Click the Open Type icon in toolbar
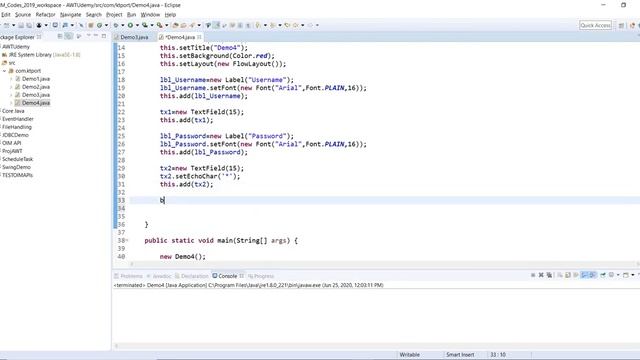 click(176, 25)
